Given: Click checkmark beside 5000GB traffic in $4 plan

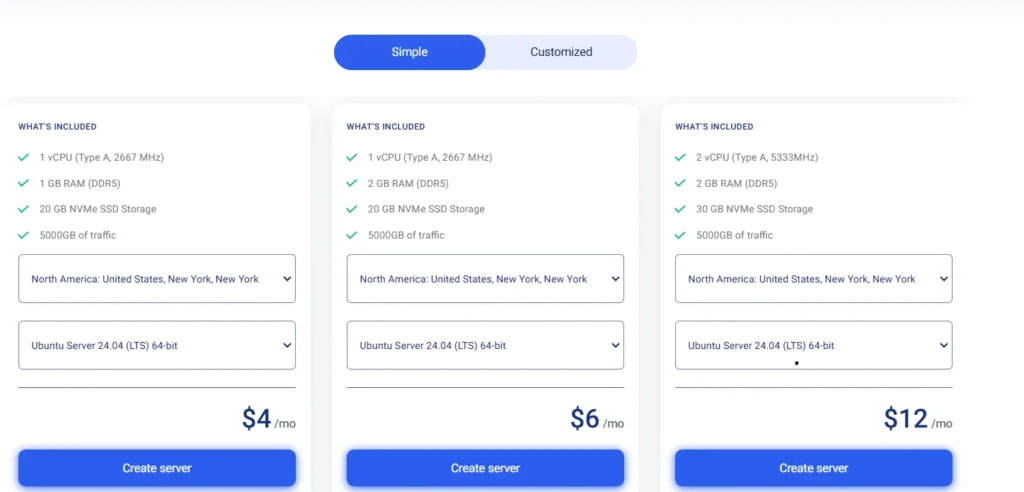Looking at the screenshot, I should [x=24, y=235].
